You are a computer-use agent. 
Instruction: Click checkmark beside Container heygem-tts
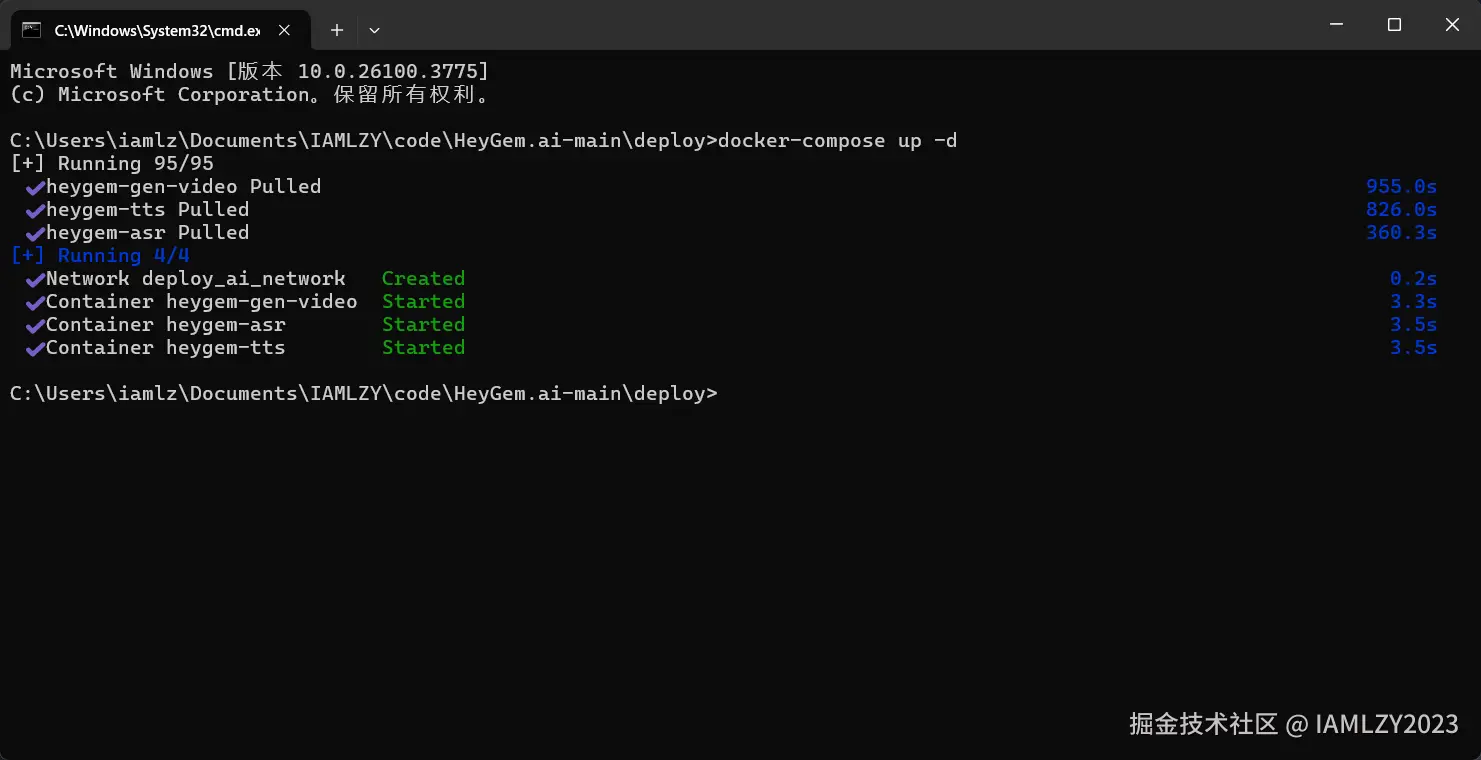tap(35, 348)
